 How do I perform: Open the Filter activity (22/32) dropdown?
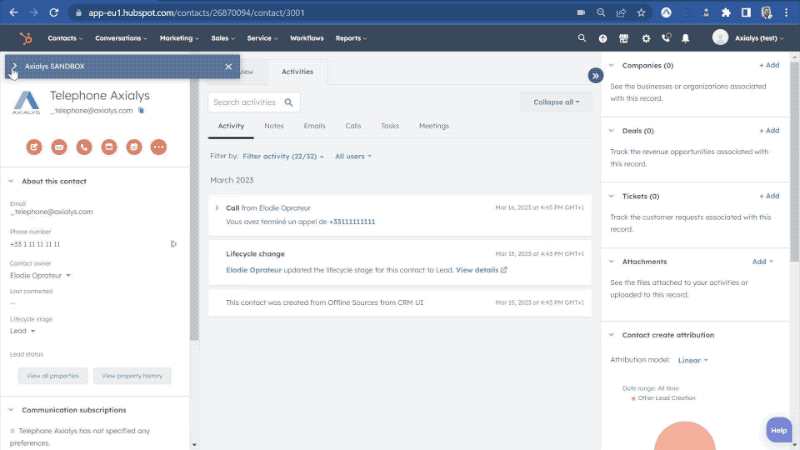283,157
